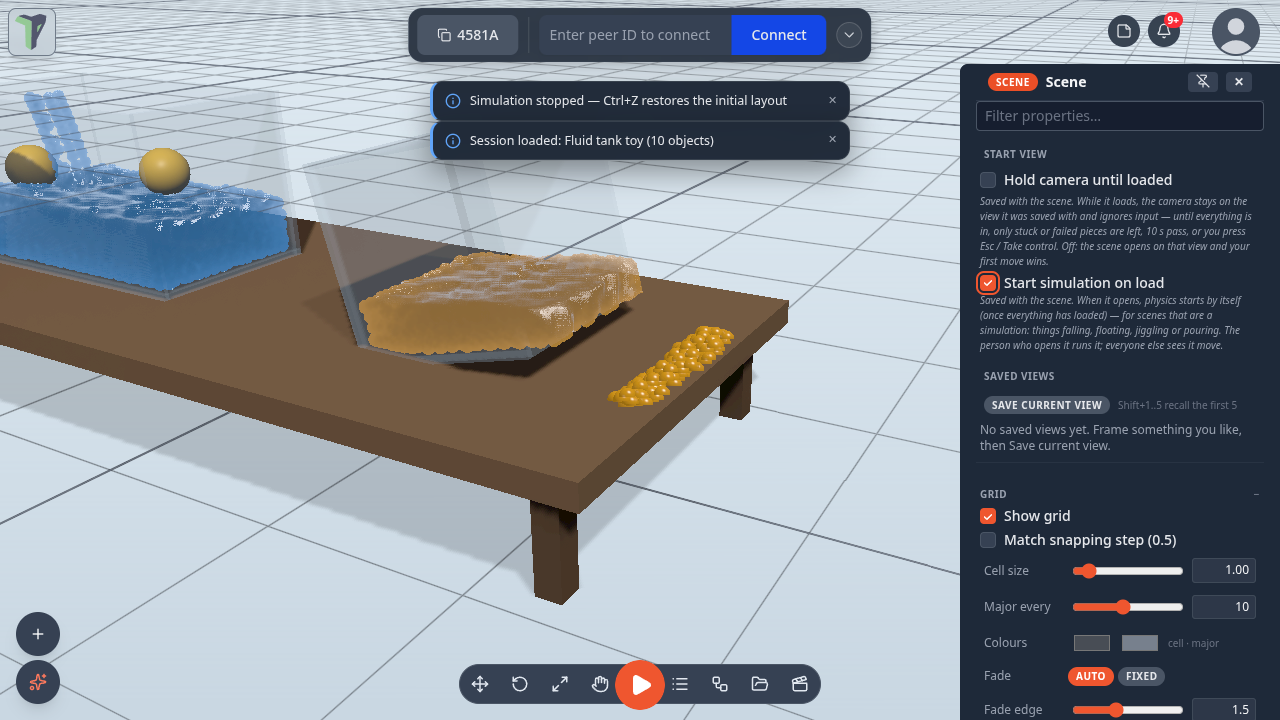Click the Connect button
This screenshot has width=1280, height=720.
pos(779,35)
